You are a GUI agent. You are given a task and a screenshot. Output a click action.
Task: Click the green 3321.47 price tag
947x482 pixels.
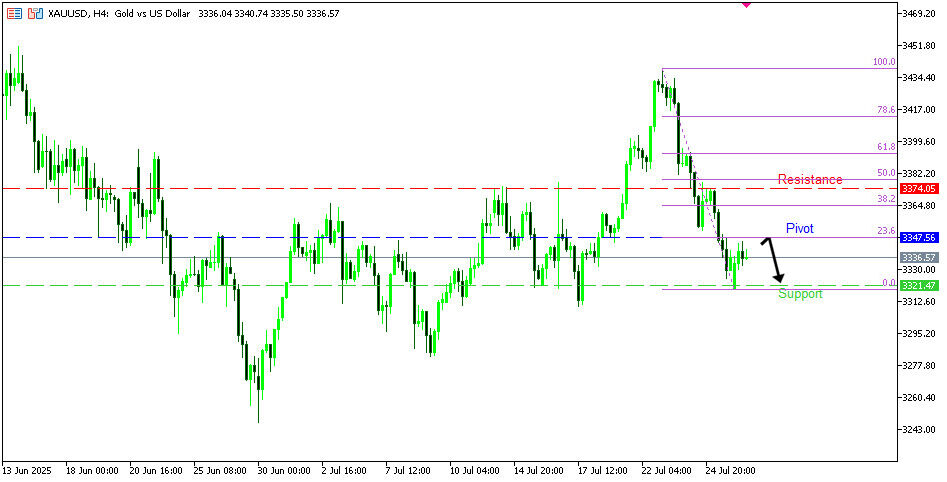[917, 286]
